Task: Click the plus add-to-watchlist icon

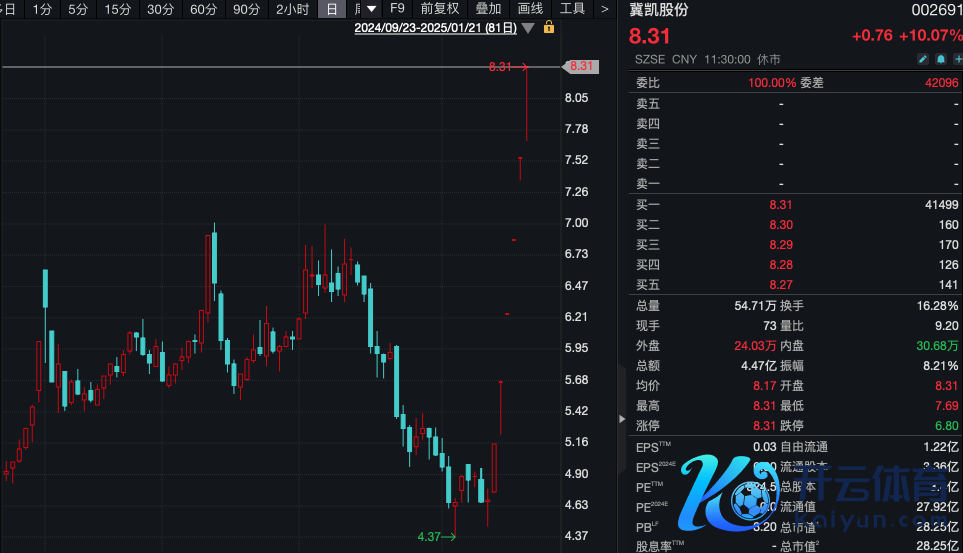Action: coord(957,60)
